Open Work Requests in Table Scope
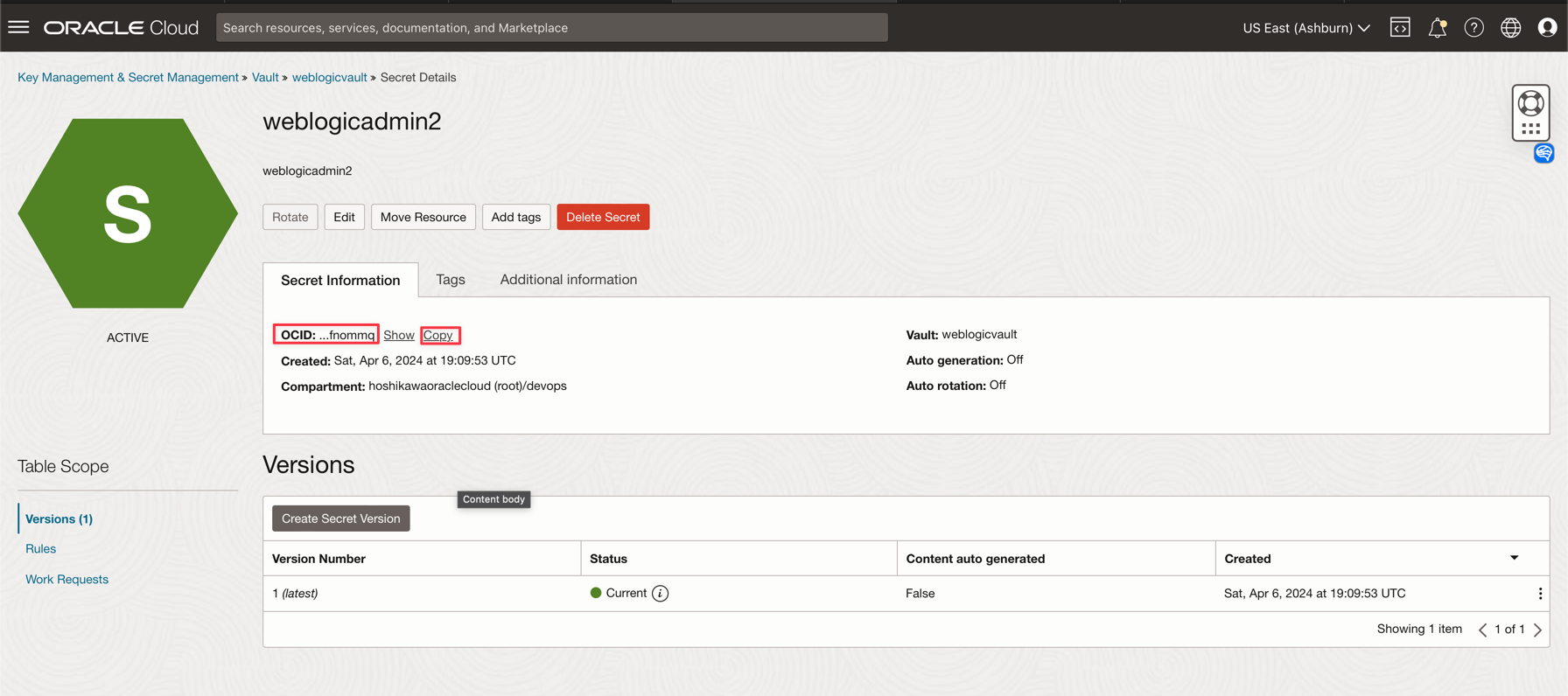 (x=66, y=580)
